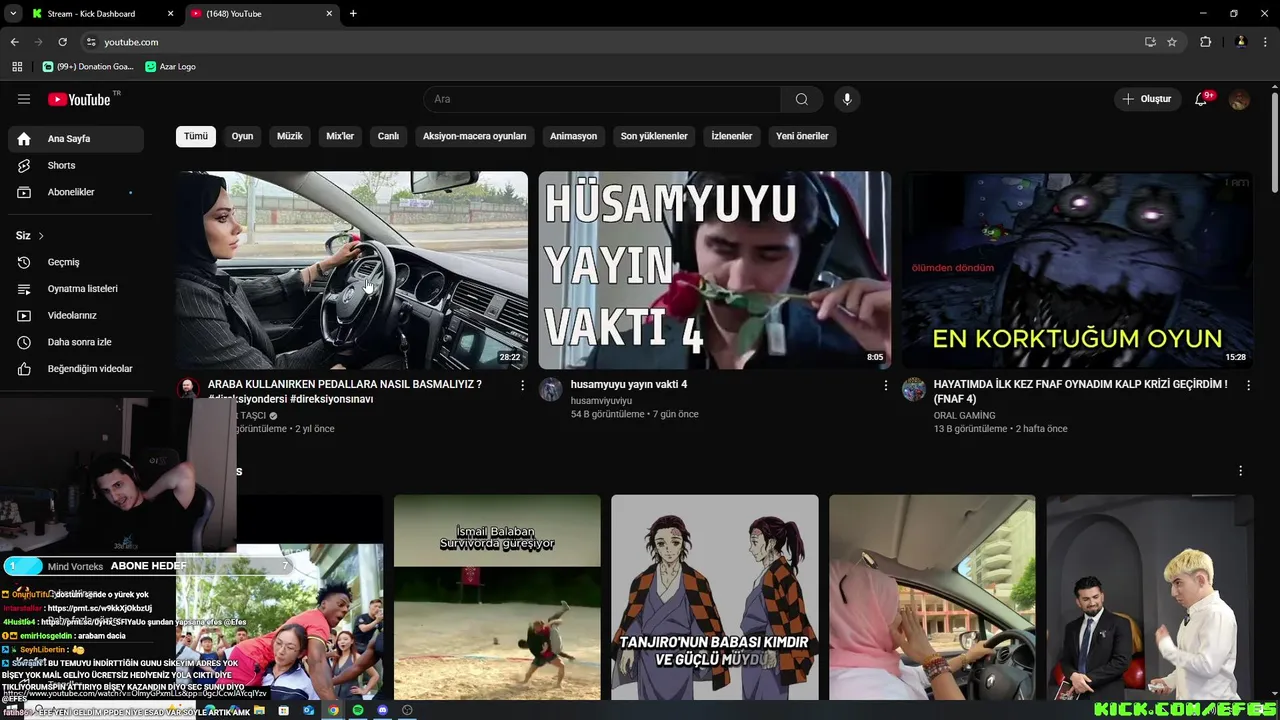Open the more options menu for the pedals video
Viewport: 1280px width, 720px height.
coord(522,385)
